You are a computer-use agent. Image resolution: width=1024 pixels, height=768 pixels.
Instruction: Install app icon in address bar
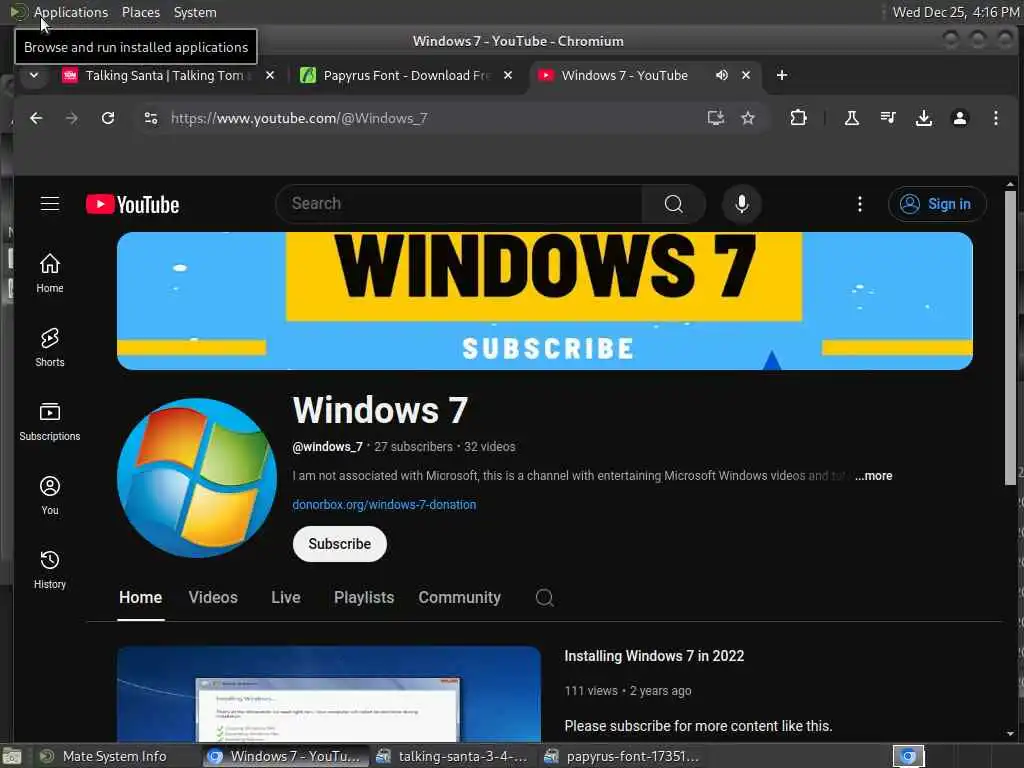[716, 118]
